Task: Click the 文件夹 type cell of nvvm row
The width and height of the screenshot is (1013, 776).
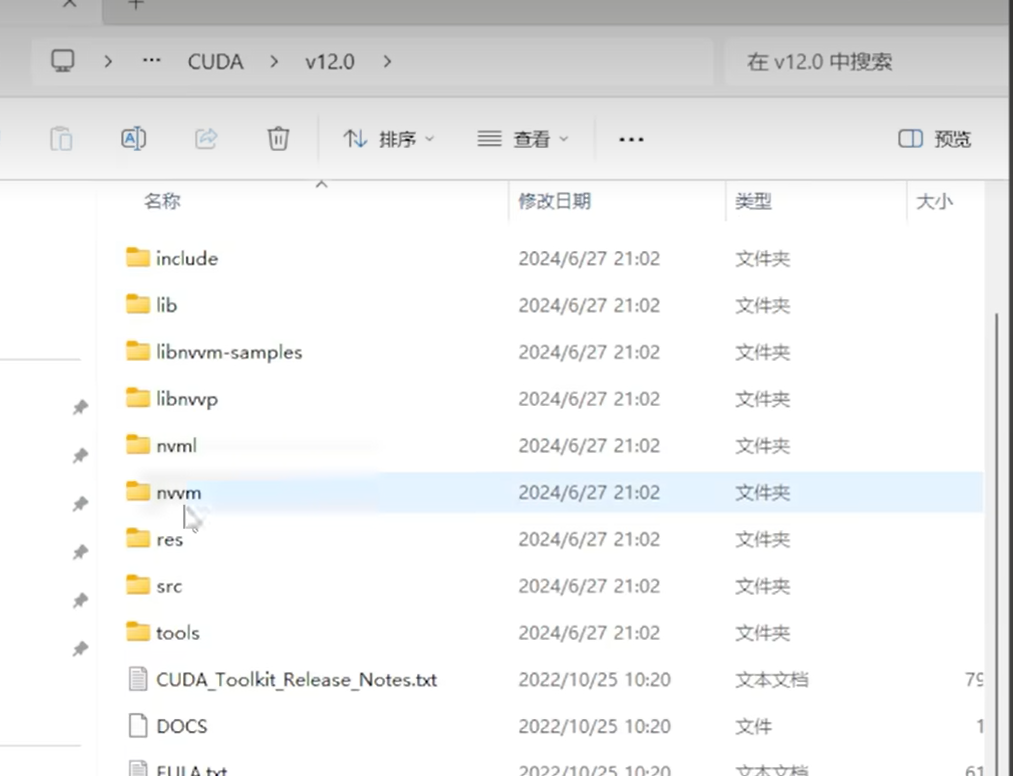Action: click(x=762, y=493)
